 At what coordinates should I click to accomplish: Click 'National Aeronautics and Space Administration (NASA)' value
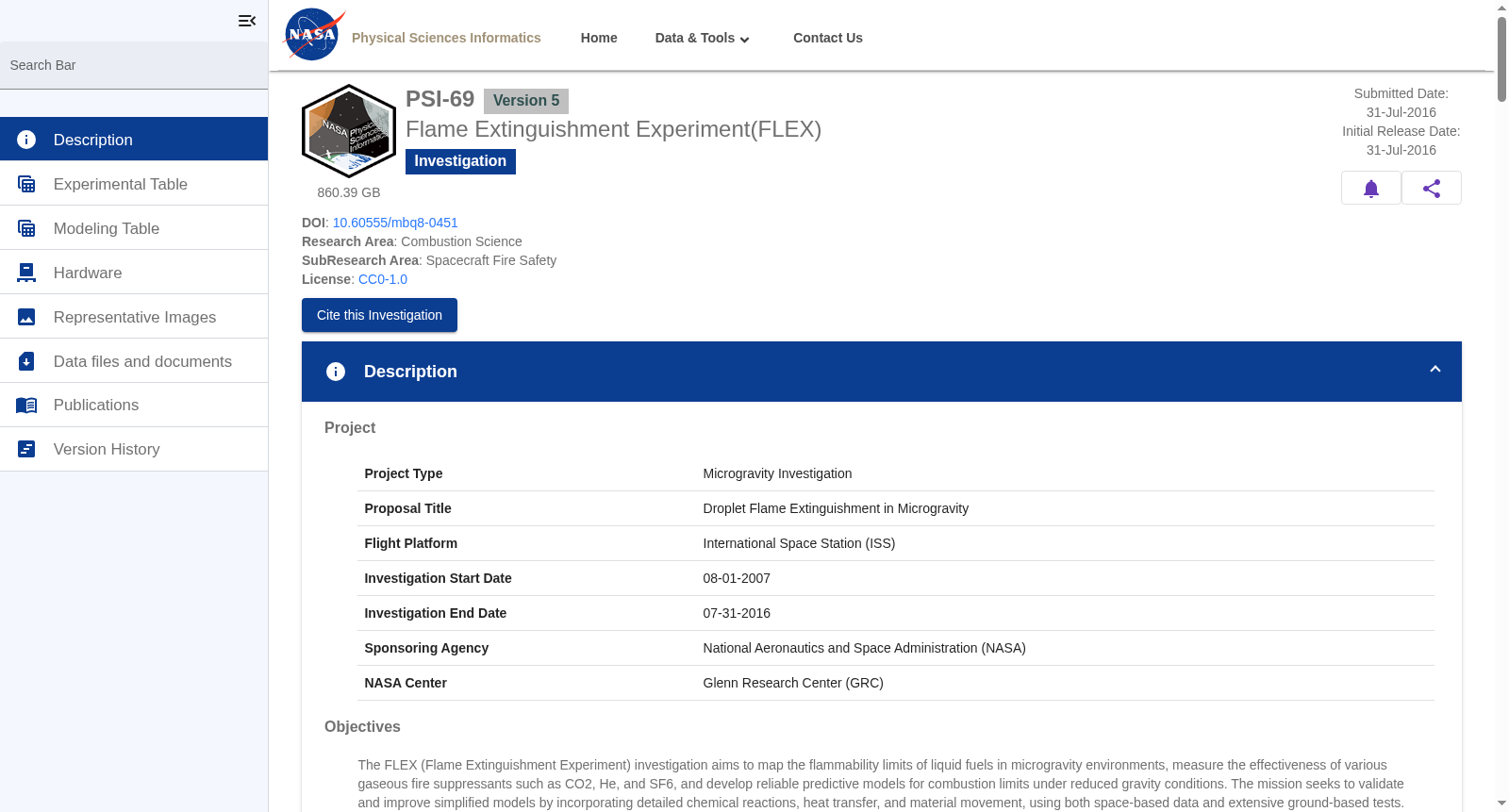coord(864,648)
